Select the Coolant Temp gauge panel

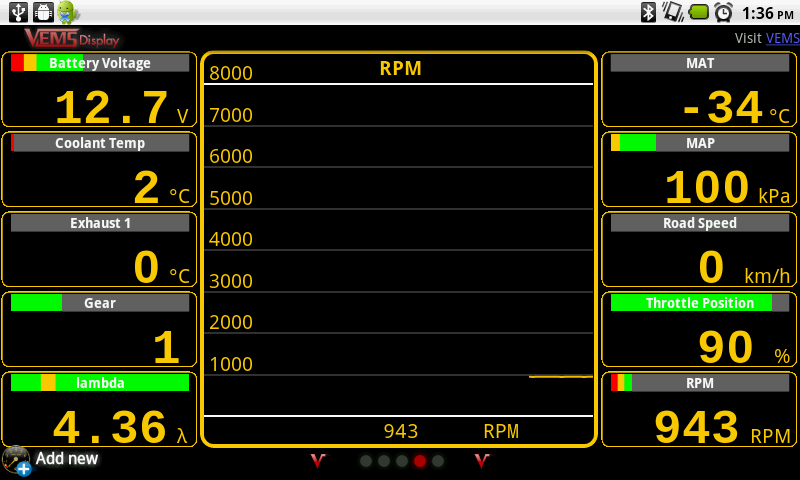(x=99, y=169)
